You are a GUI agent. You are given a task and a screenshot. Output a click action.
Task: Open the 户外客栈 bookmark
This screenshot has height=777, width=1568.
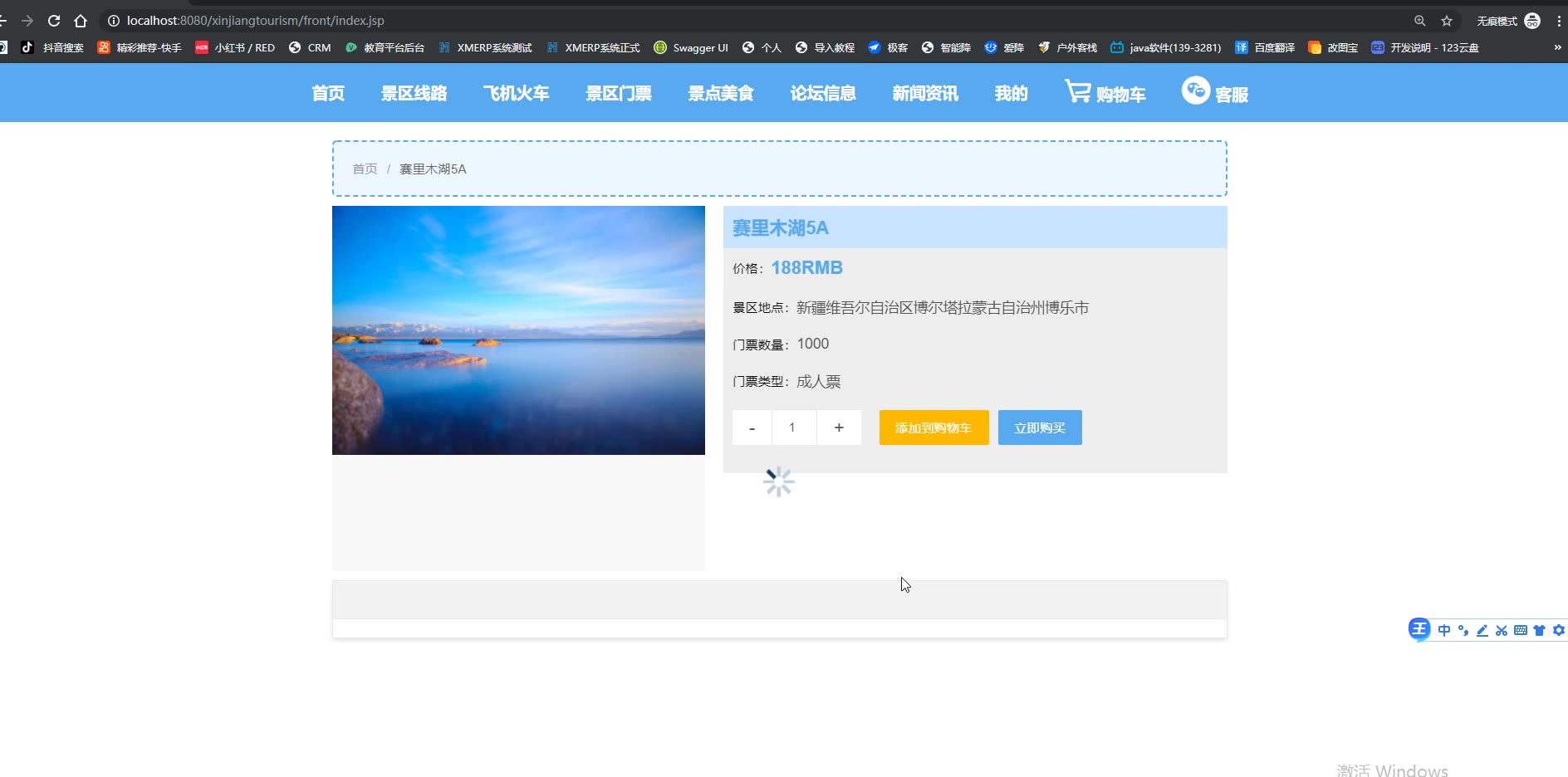pyautogui.click(x=1067, y=48)
